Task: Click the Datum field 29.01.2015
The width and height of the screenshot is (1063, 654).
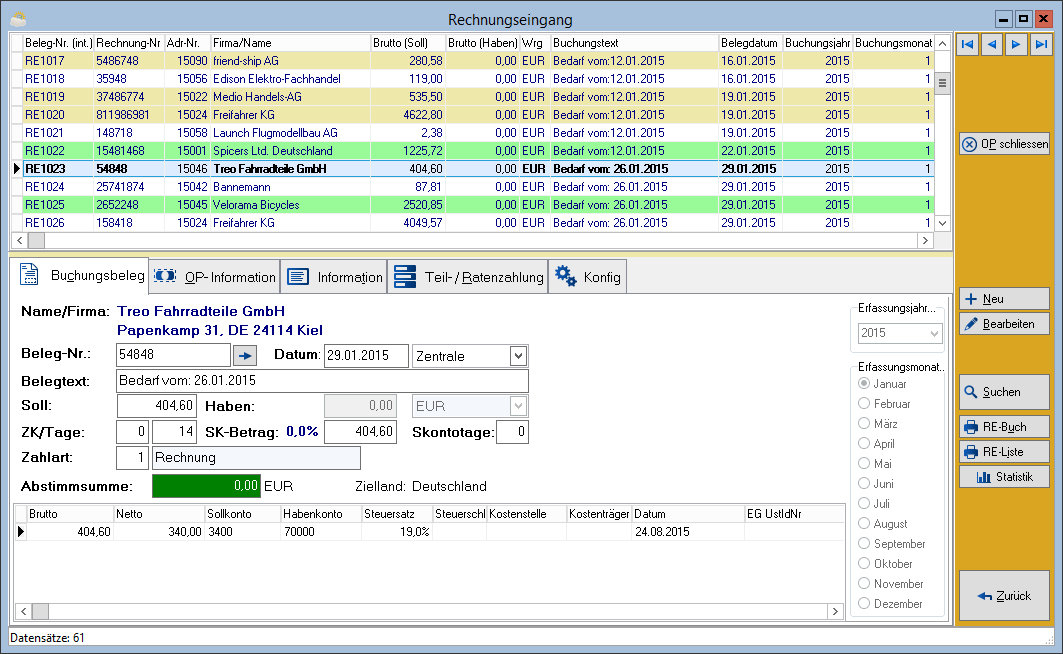Action: 366,356
